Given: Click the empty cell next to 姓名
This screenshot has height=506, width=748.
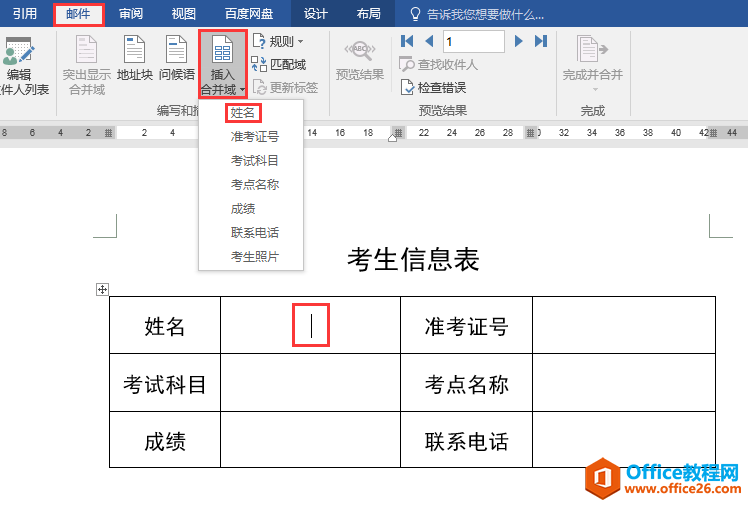Looking at the screenshot, I should pyautogui.click(x=311, y=325).
